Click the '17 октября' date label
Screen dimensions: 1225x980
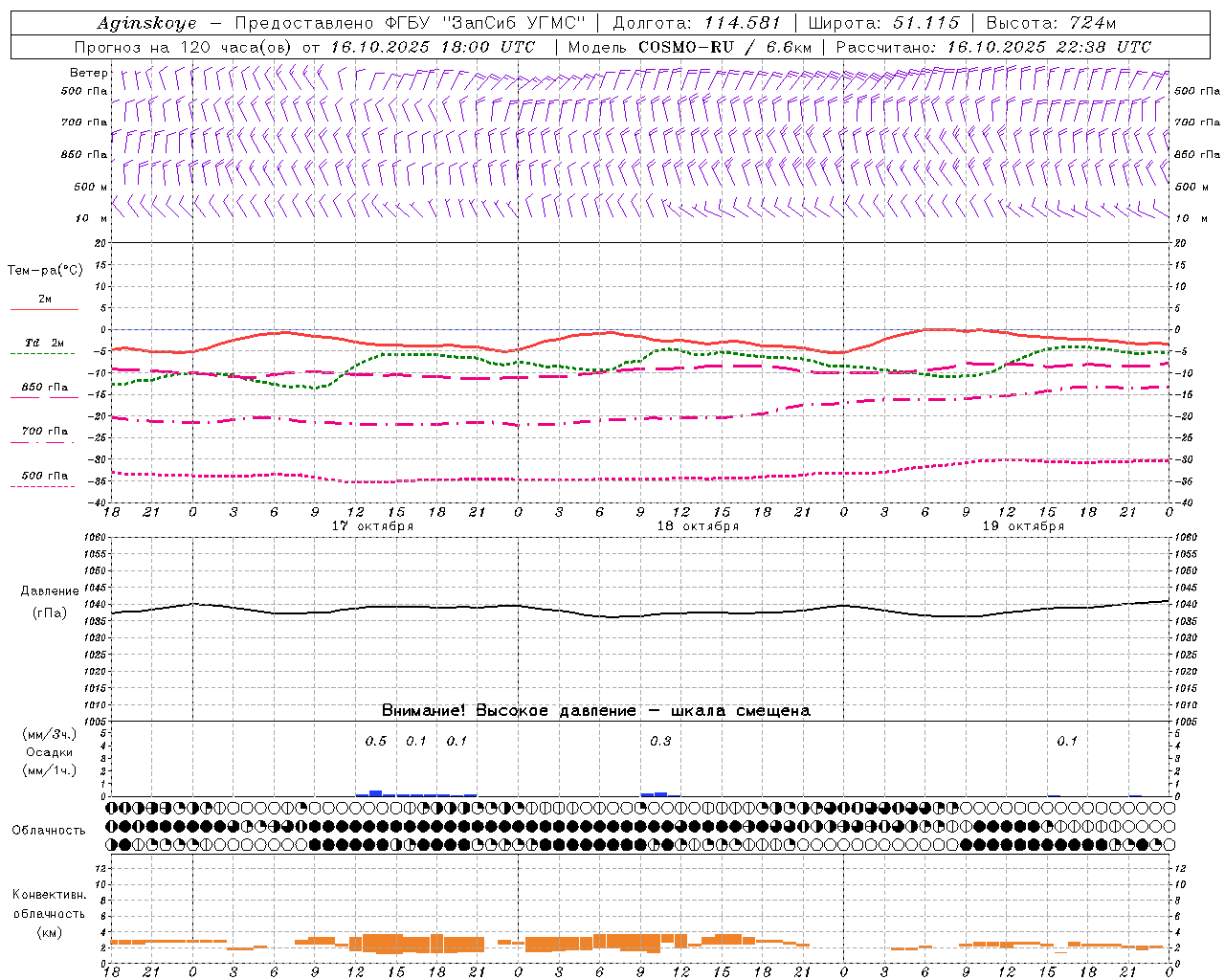point(372,526)
